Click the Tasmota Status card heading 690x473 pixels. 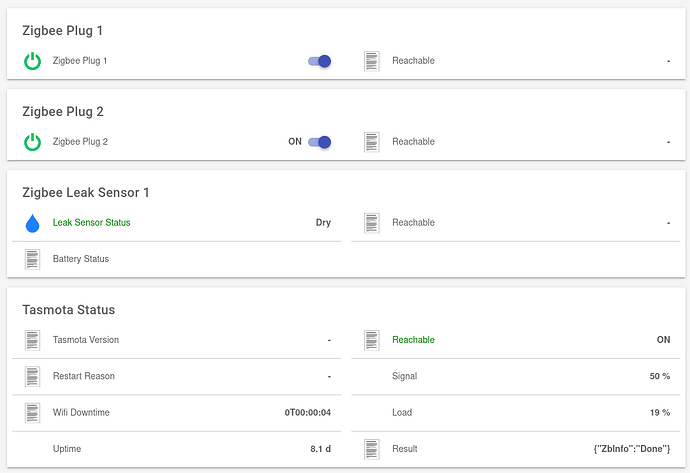click(70, 310)
